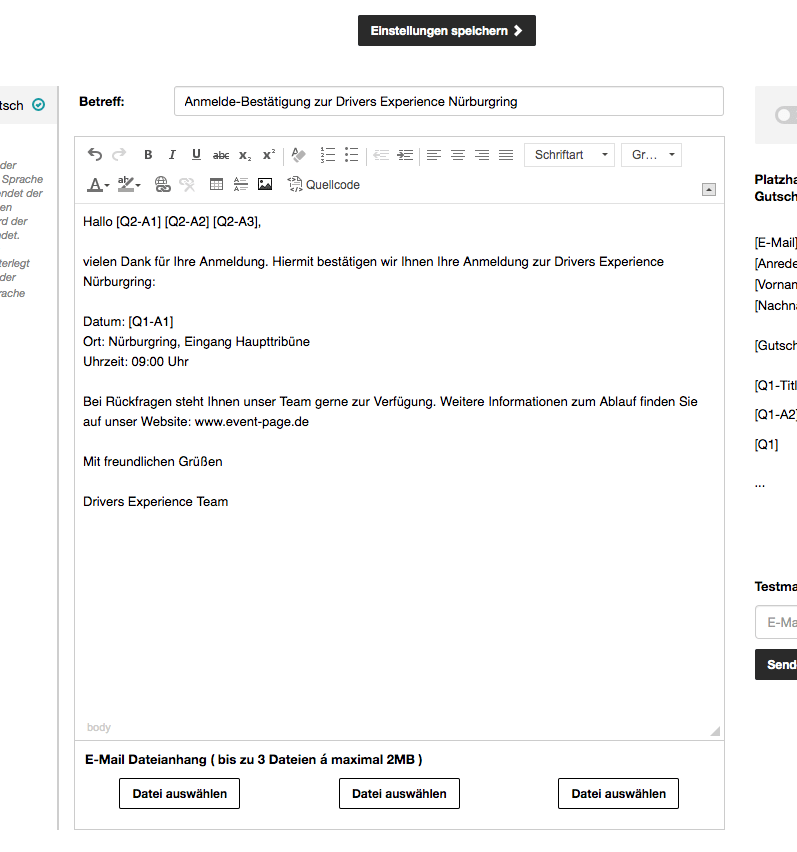Insert a horizontal line

241,185
